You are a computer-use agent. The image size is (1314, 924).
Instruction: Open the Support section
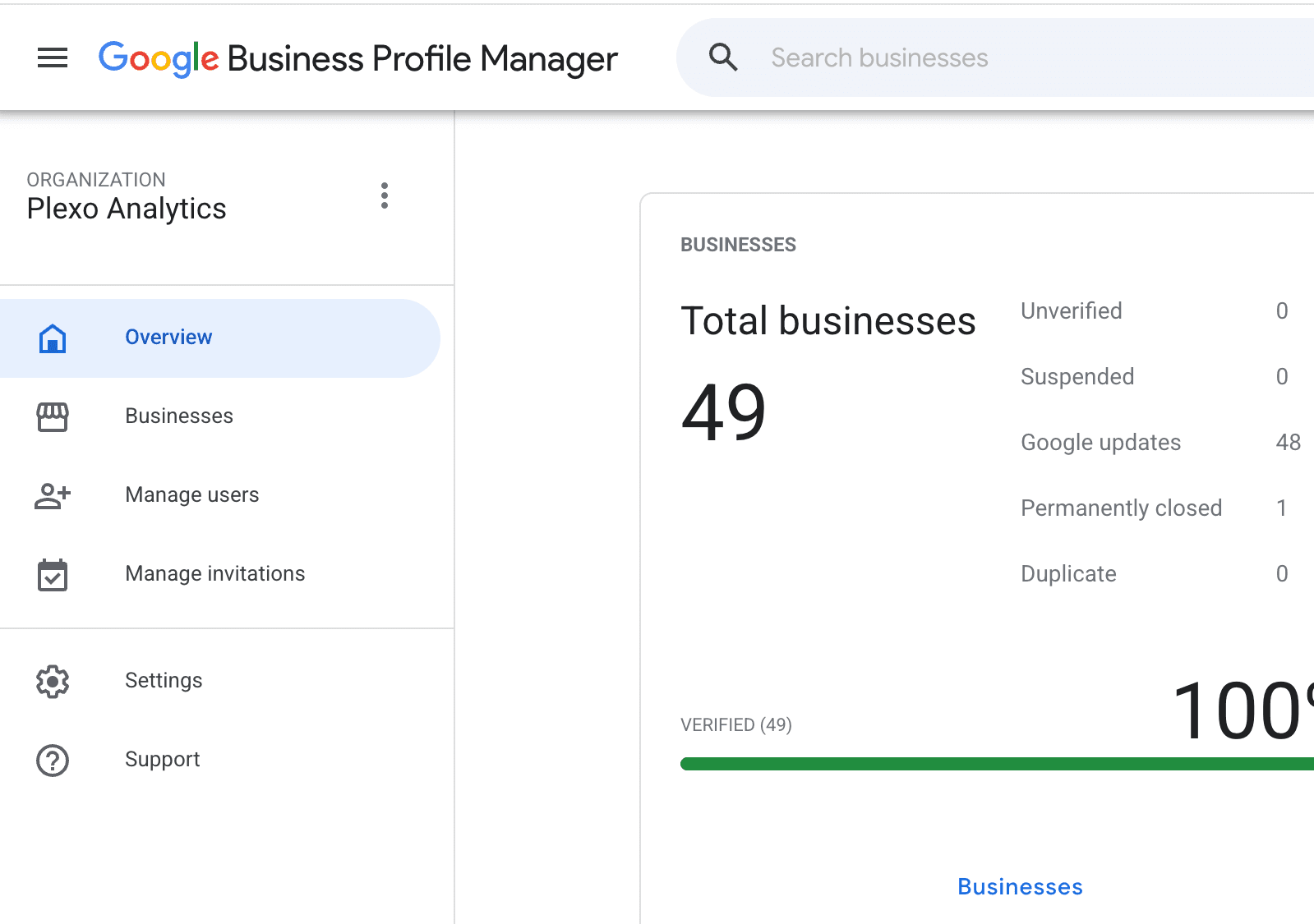click(x=219, y=760)
